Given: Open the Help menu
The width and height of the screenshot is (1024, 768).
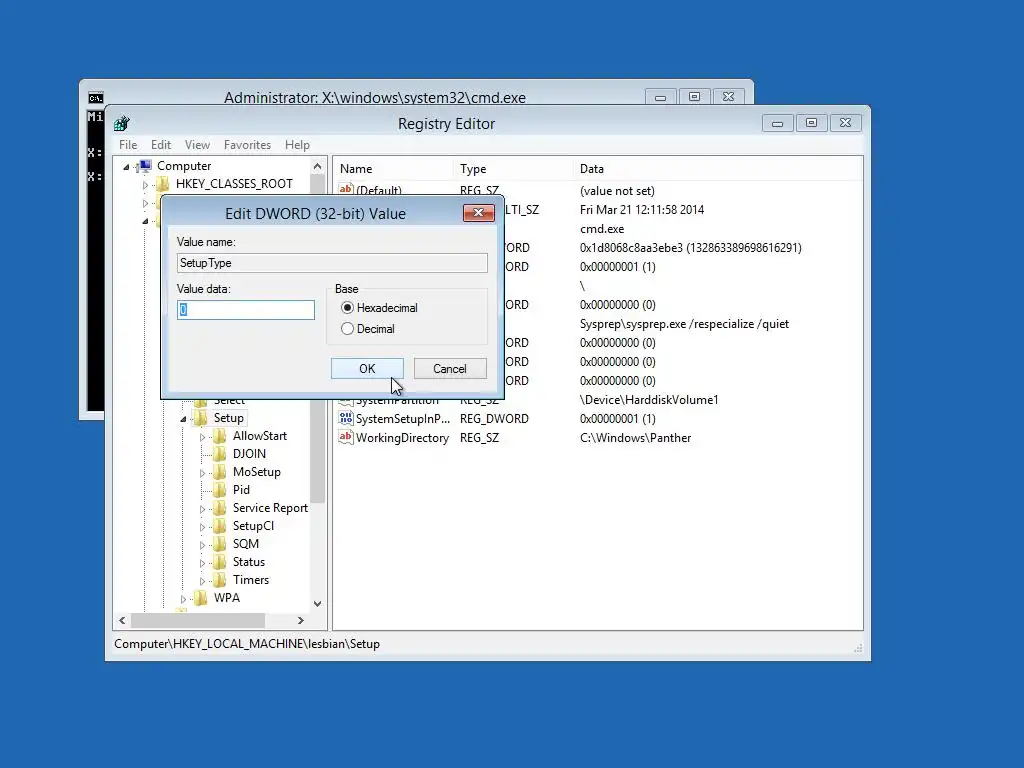Looking at the screenshot, I should pyautogui.click(x=297, y=145).
